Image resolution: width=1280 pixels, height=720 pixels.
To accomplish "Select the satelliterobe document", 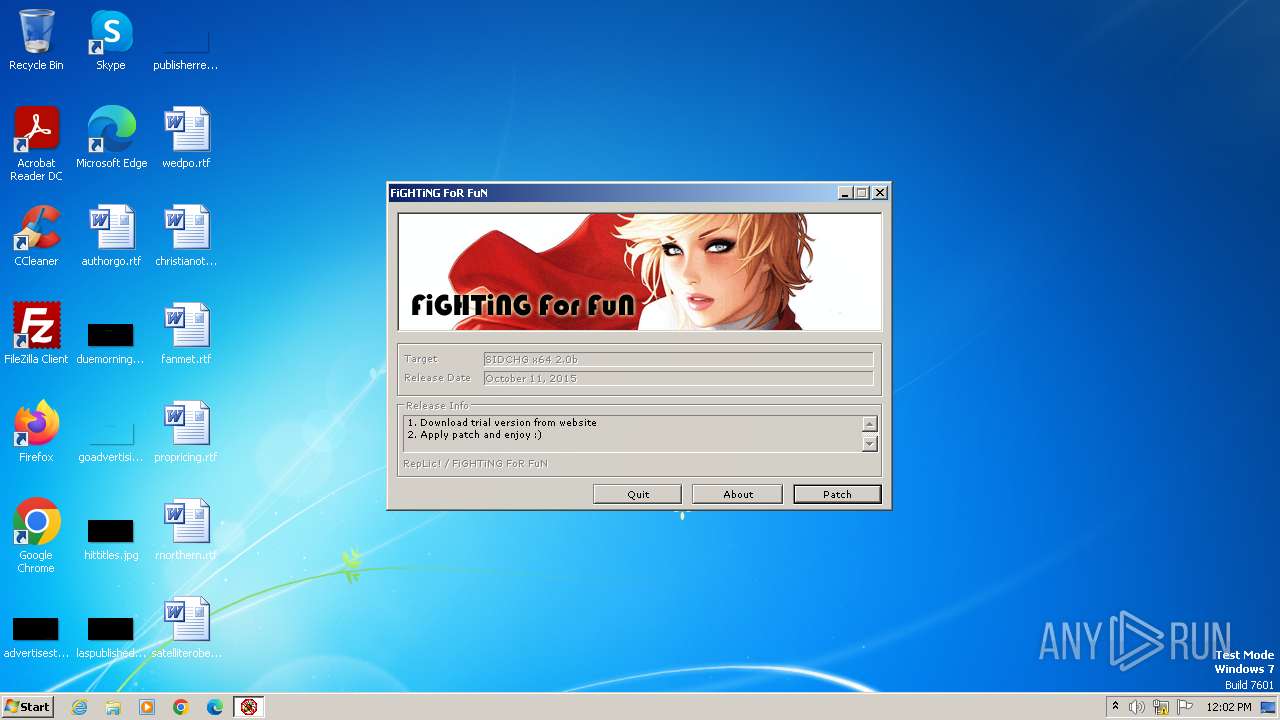I will 186,628.
